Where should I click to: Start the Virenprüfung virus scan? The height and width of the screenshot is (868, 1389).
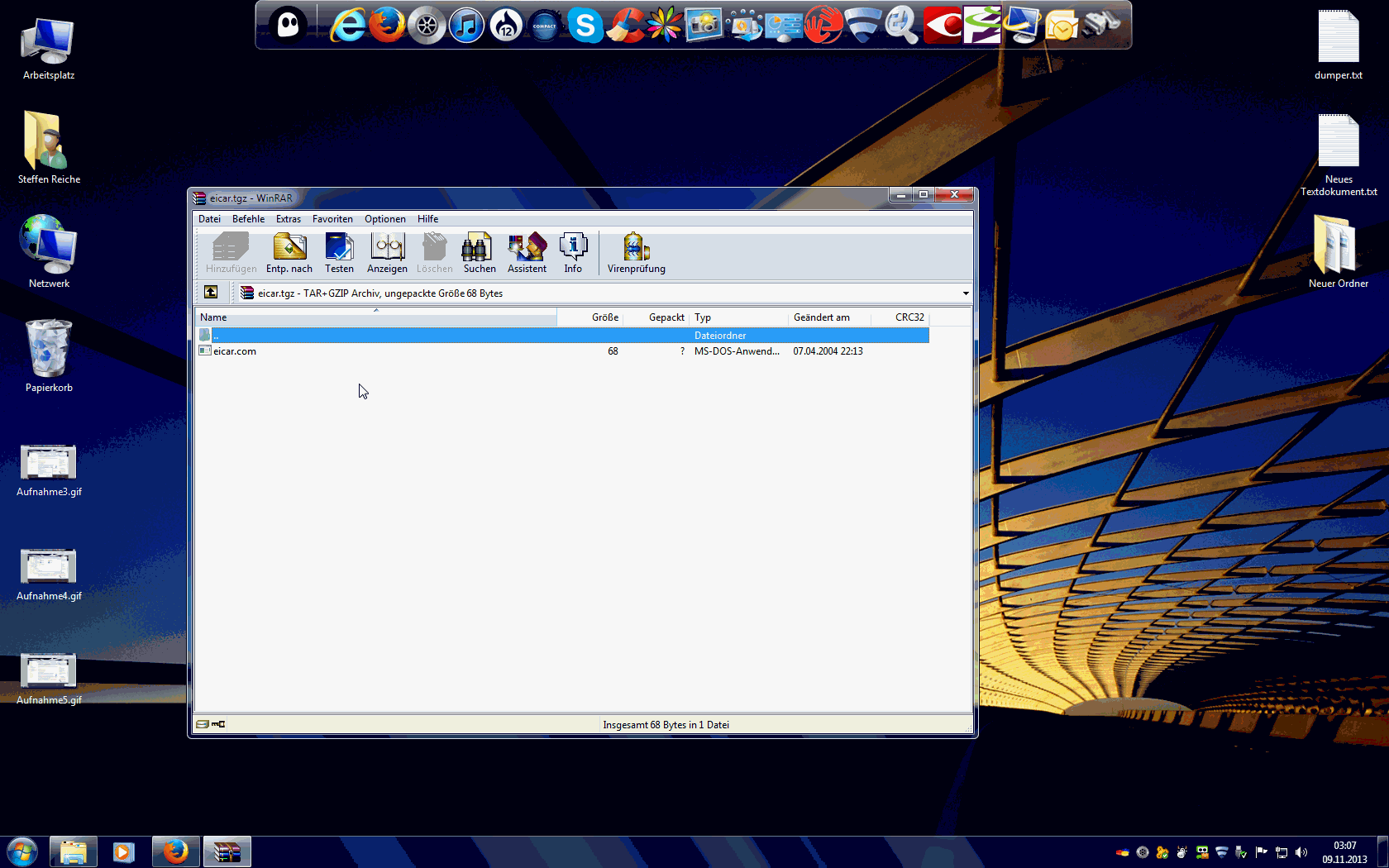[636, 252]
